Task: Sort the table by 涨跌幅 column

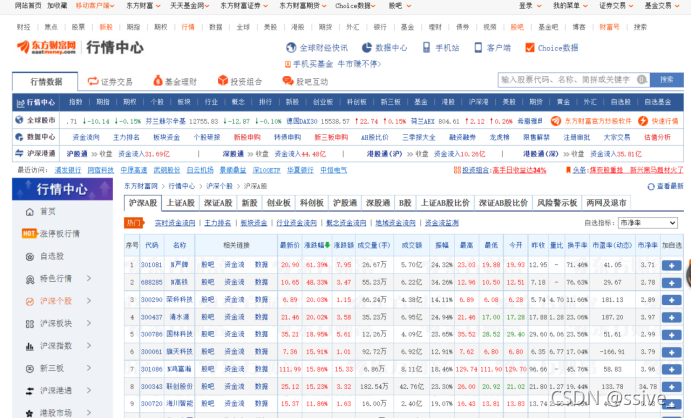Action: point(317,245)
